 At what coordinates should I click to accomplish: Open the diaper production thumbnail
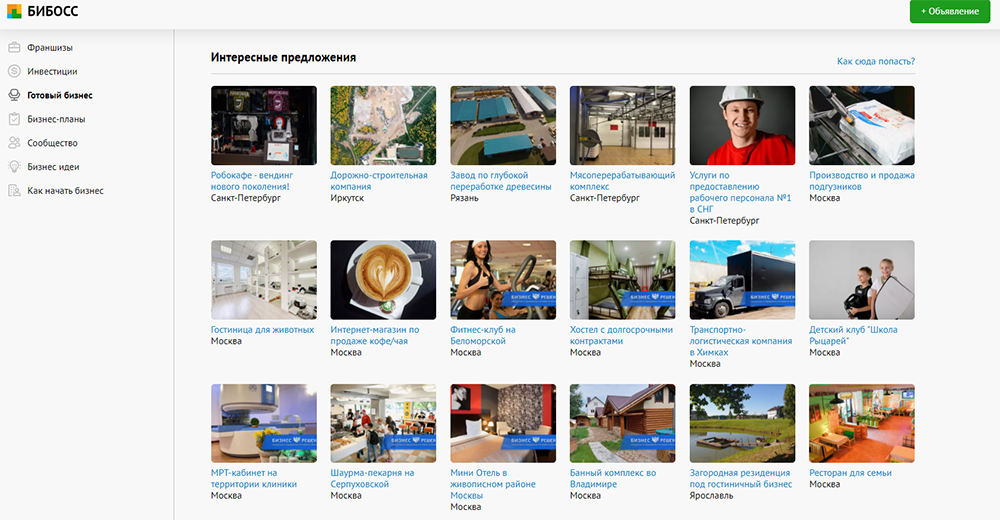[x=862, y=126]
